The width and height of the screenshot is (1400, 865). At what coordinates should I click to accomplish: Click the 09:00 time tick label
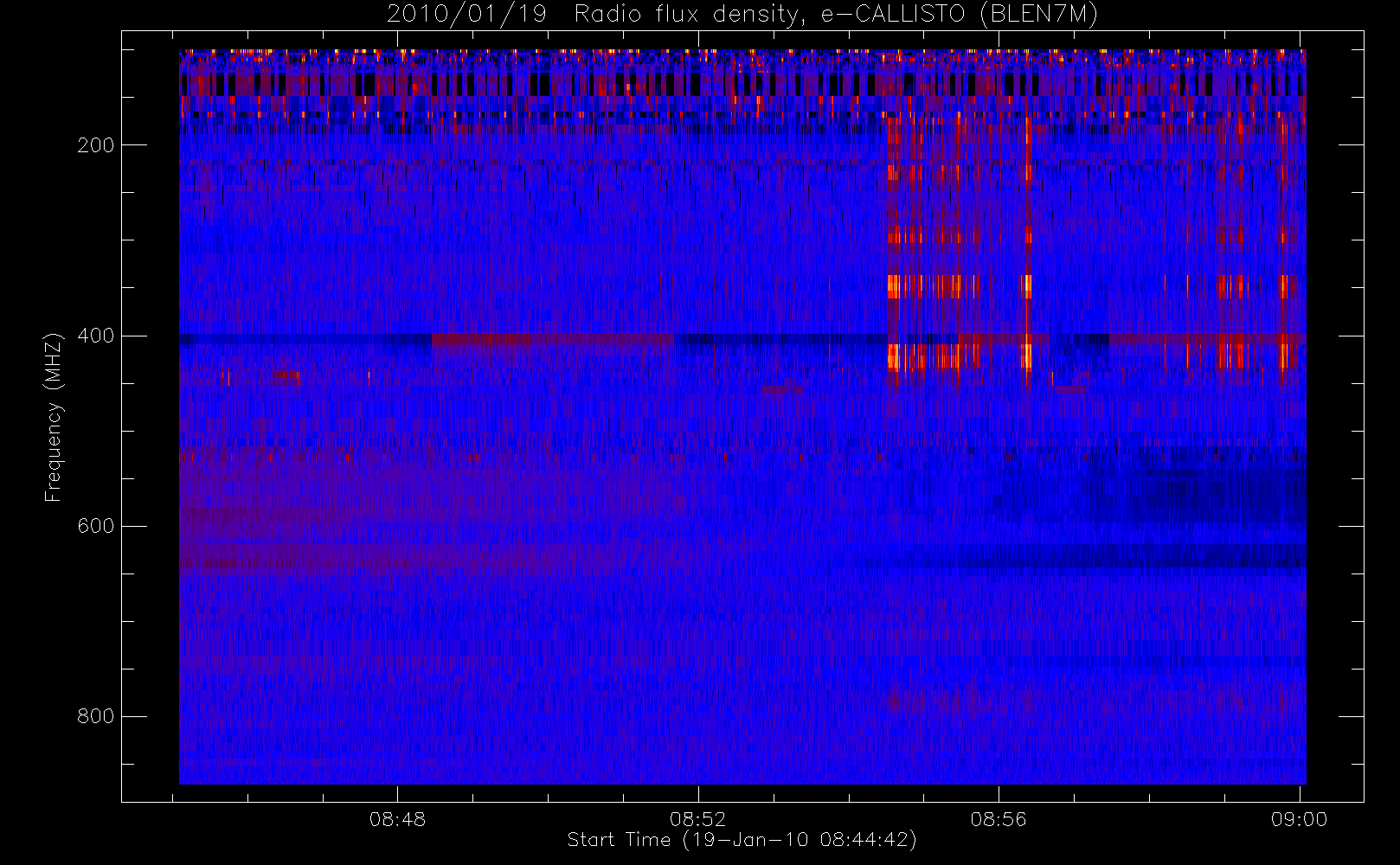[1299, 819]
